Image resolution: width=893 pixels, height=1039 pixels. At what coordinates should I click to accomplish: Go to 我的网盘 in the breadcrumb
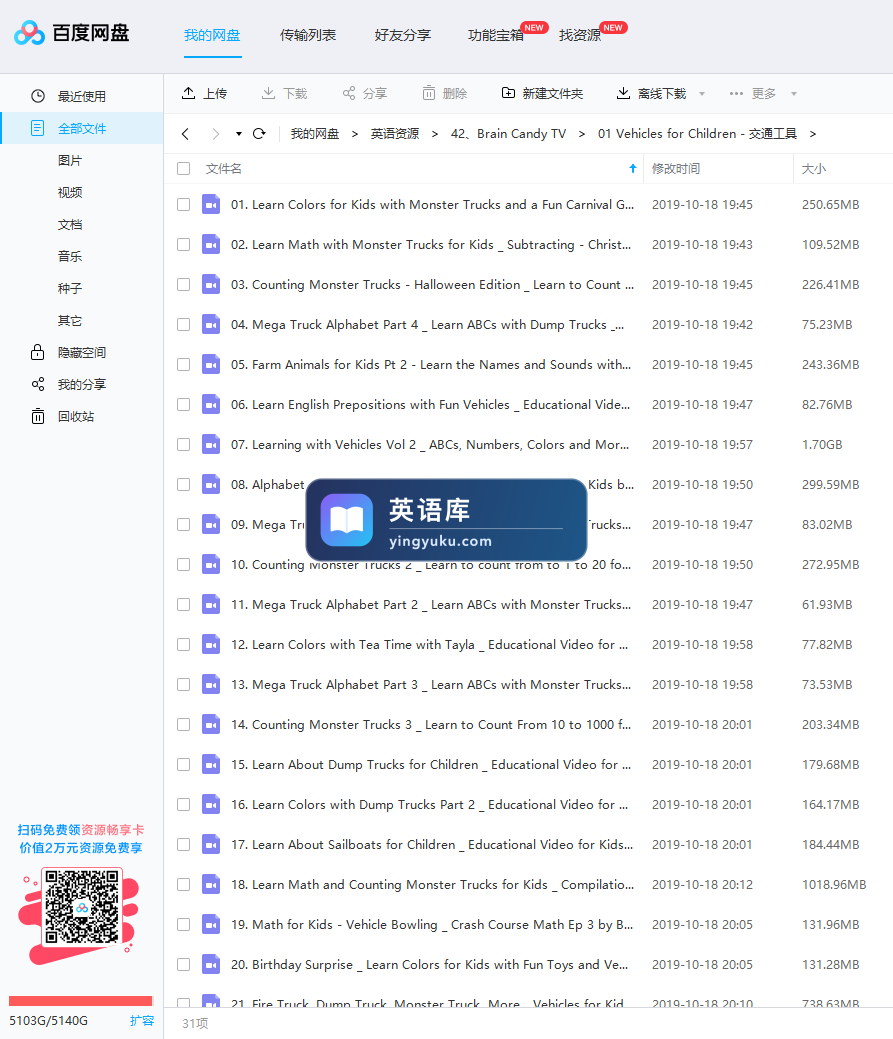[x=315, y=134]
